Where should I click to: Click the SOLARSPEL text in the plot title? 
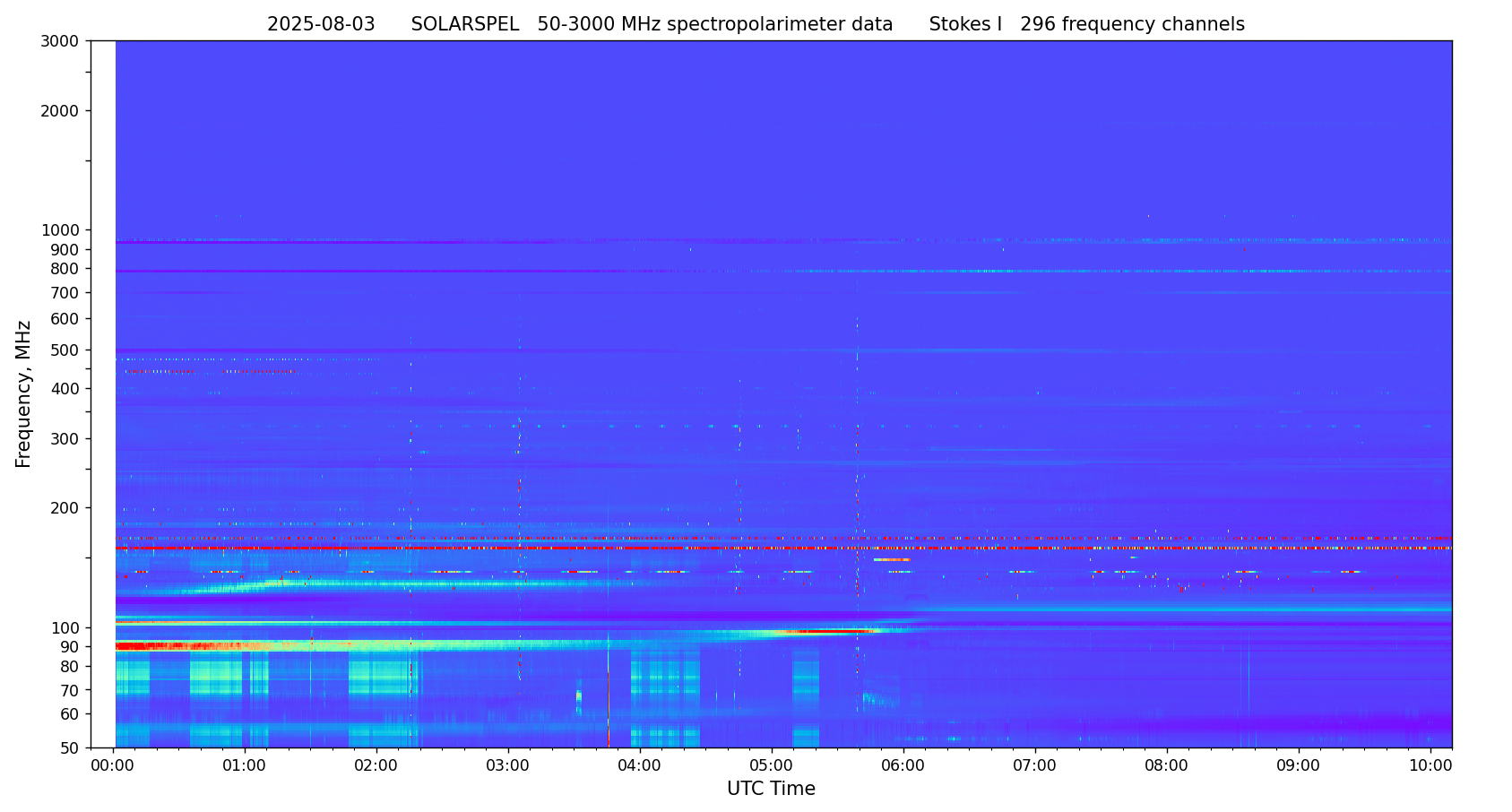464,25
